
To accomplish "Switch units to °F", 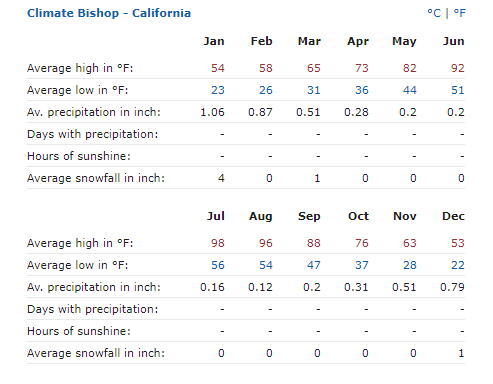I will [460, 13].
